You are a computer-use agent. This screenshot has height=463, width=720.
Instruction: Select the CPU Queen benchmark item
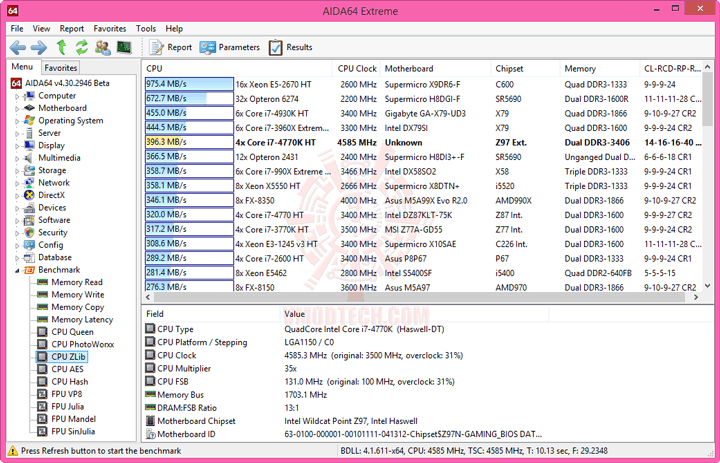tap(72, 332)
